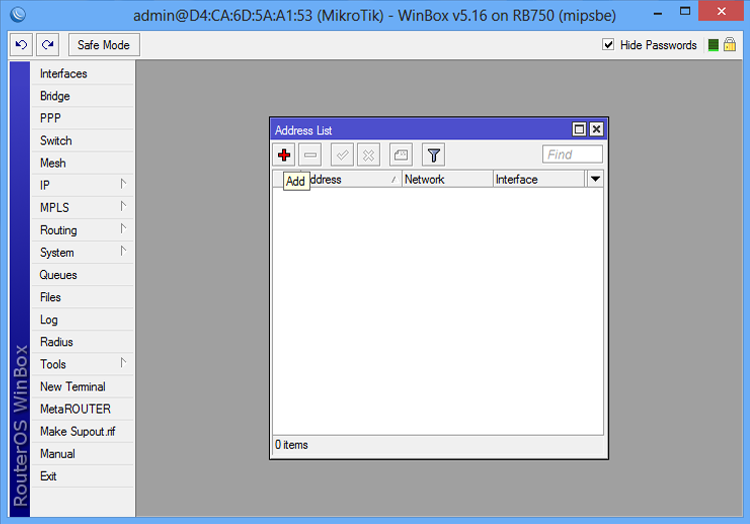Expand the System submenu arrow

(x=123, y=251)
